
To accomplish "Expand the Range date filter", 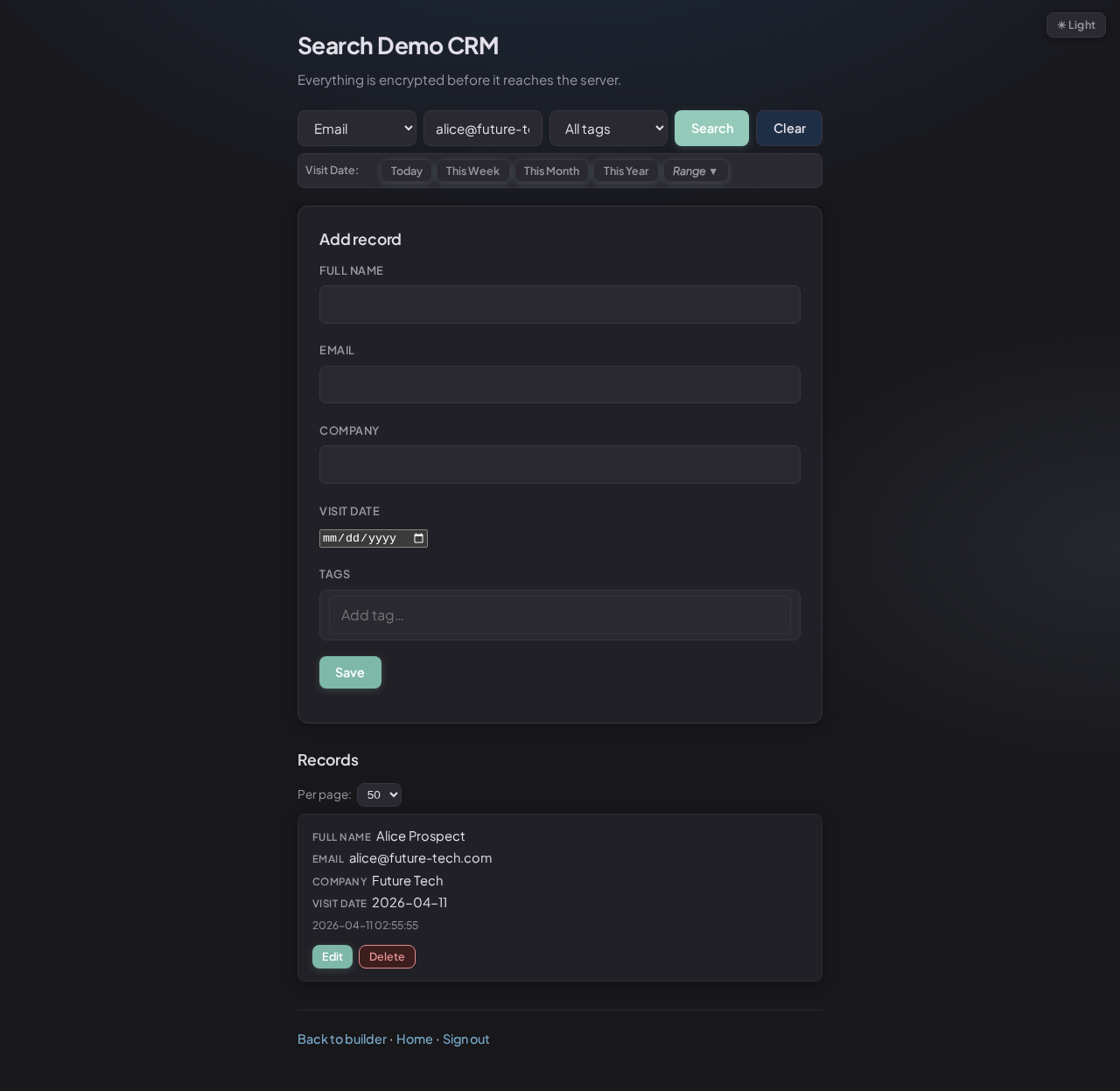I will pyautogui.click(x=696, y=171).
